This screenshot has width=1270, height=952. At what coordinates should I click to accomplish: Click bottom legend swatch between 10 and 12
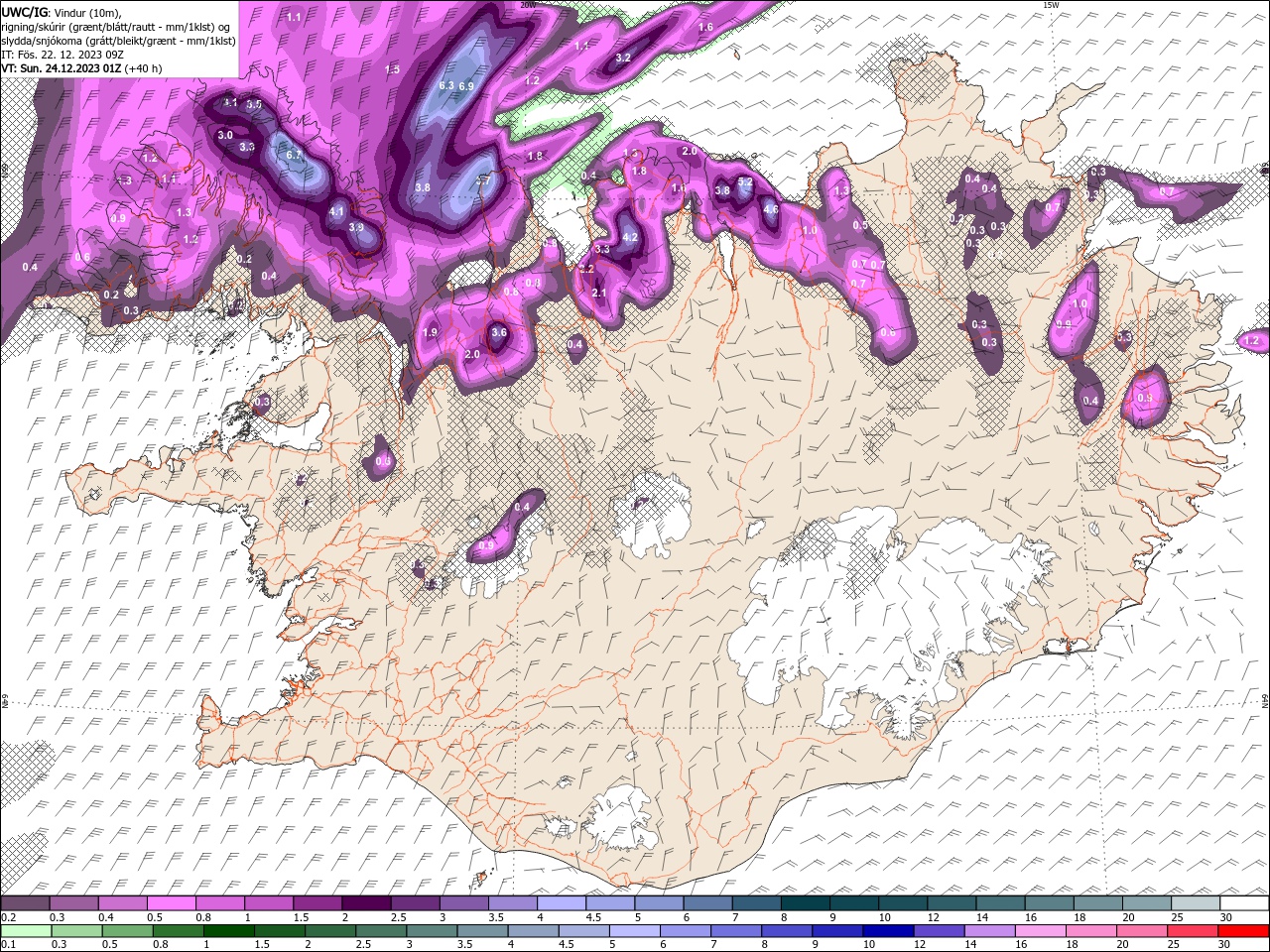(x=886, y=931)
